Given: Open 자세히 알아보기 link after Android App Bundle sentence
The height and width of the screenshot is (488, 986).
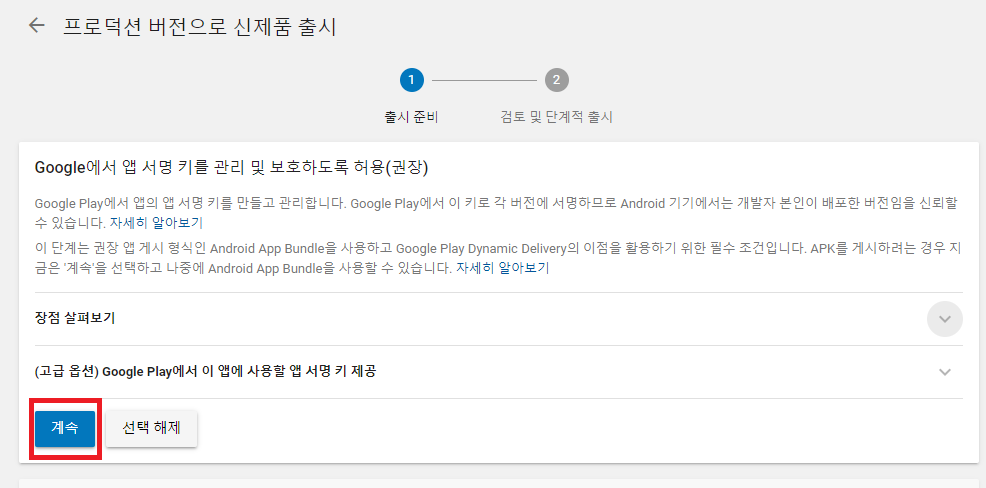Looking at the screenshot, I should click(x=502, y=268).
